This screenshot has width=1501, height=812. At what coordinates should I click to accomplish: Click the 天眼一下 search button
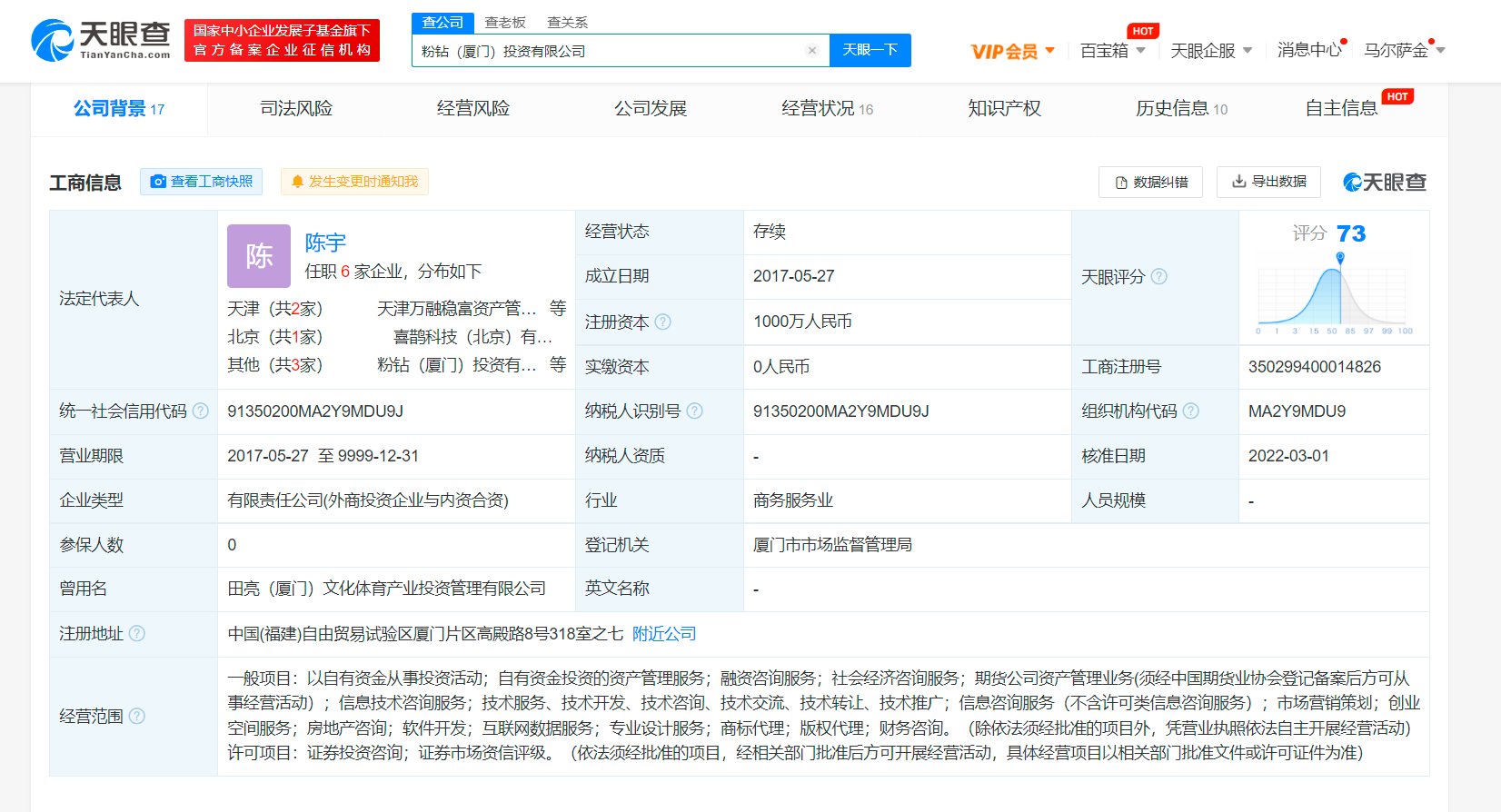click(870, 50)
